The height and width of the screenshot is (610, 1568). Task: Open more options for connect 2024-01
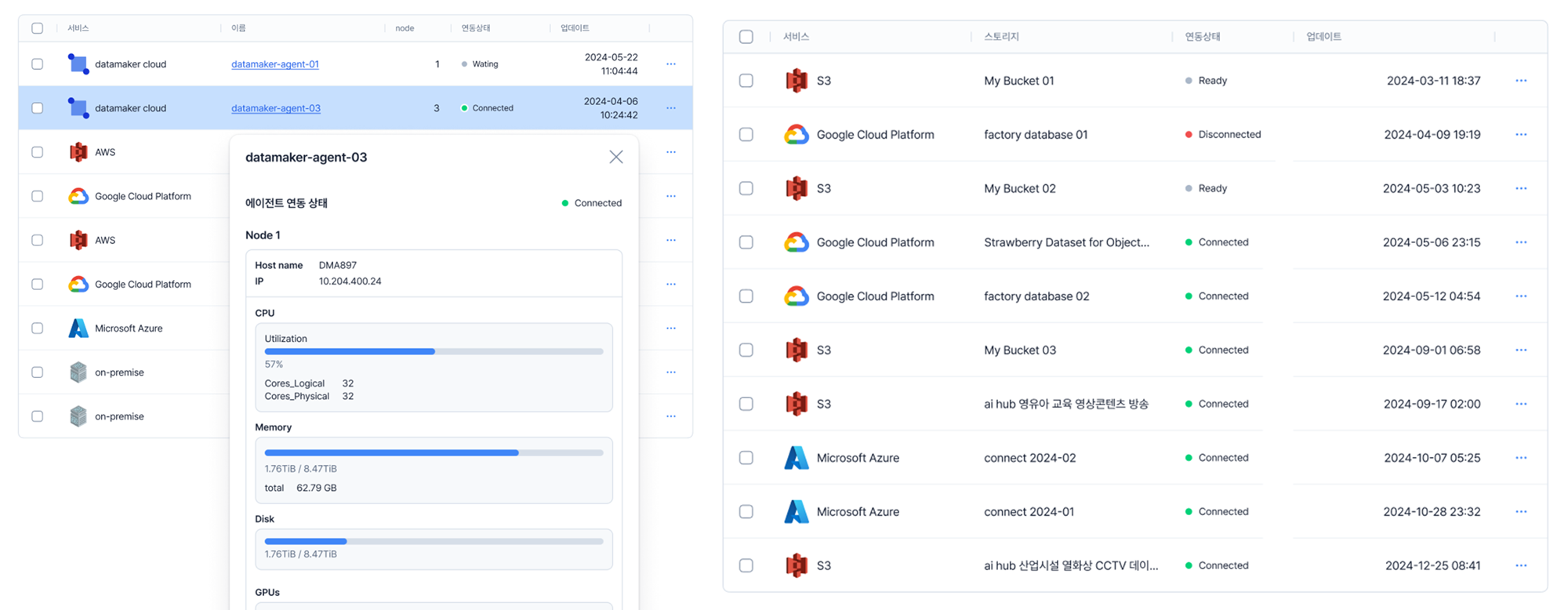tap(1521, 512)
